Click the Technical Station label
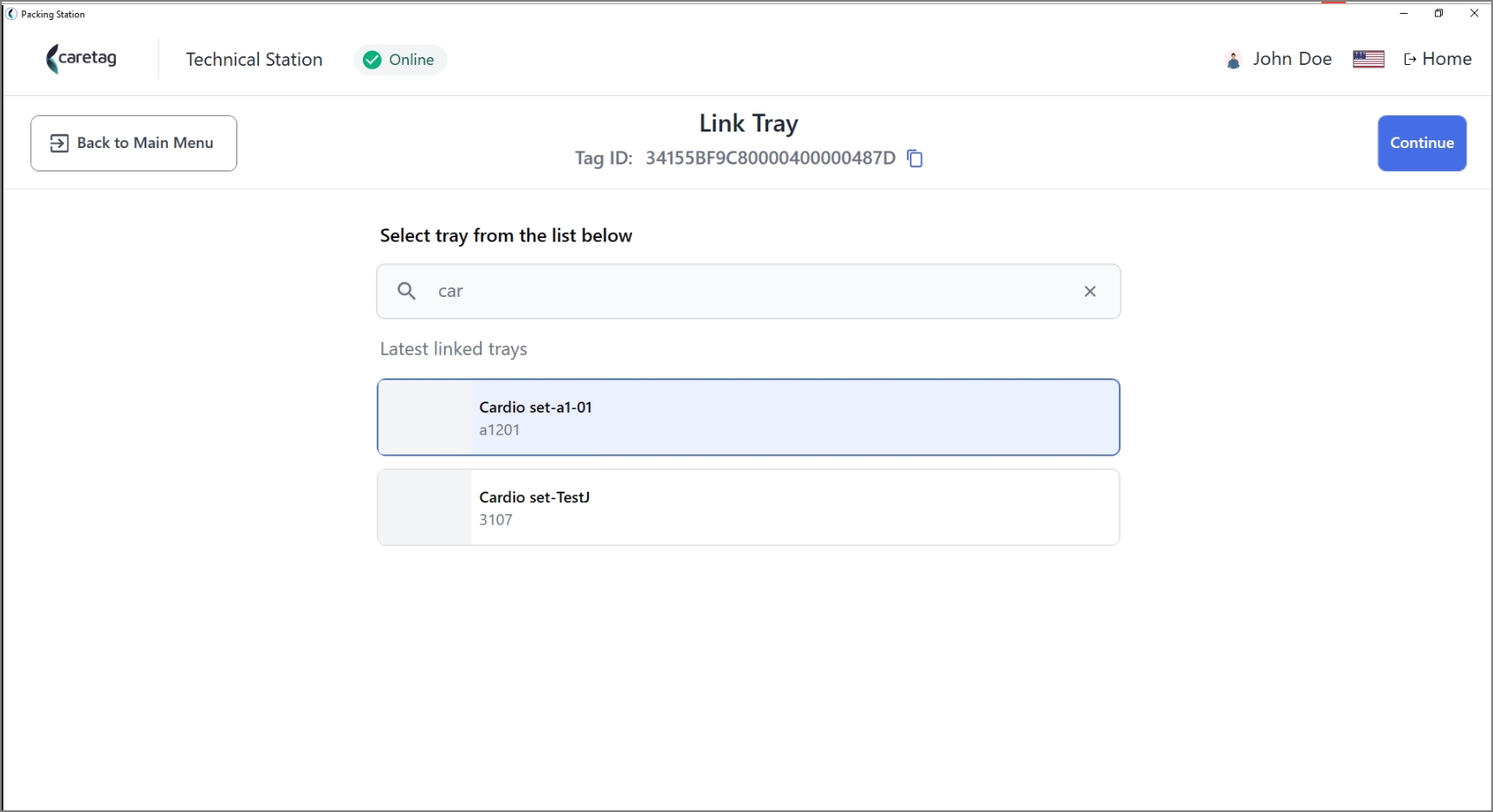This screenshot has width=1493, height=812. pyautogui.click(x=254, y=60)
